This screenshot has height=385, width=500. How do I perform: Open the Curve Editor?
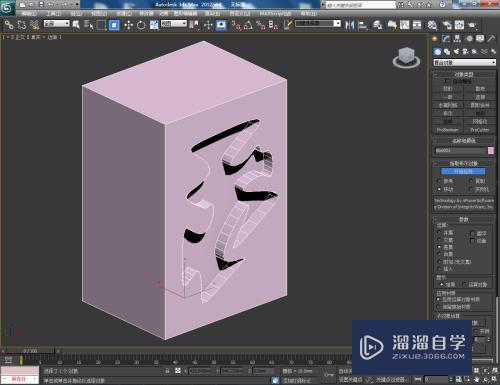(405, 25)
